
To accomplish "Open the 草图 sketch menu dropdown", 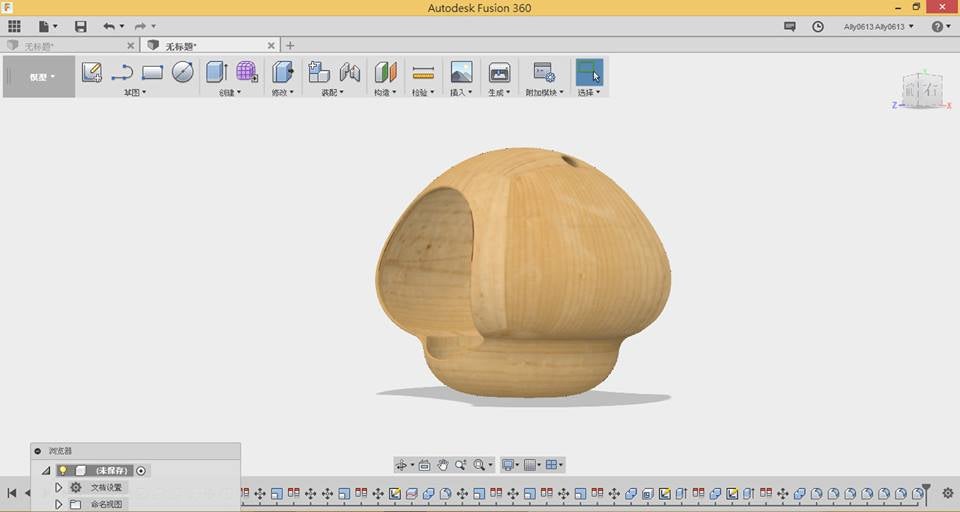I will click(x=135, y=92).
